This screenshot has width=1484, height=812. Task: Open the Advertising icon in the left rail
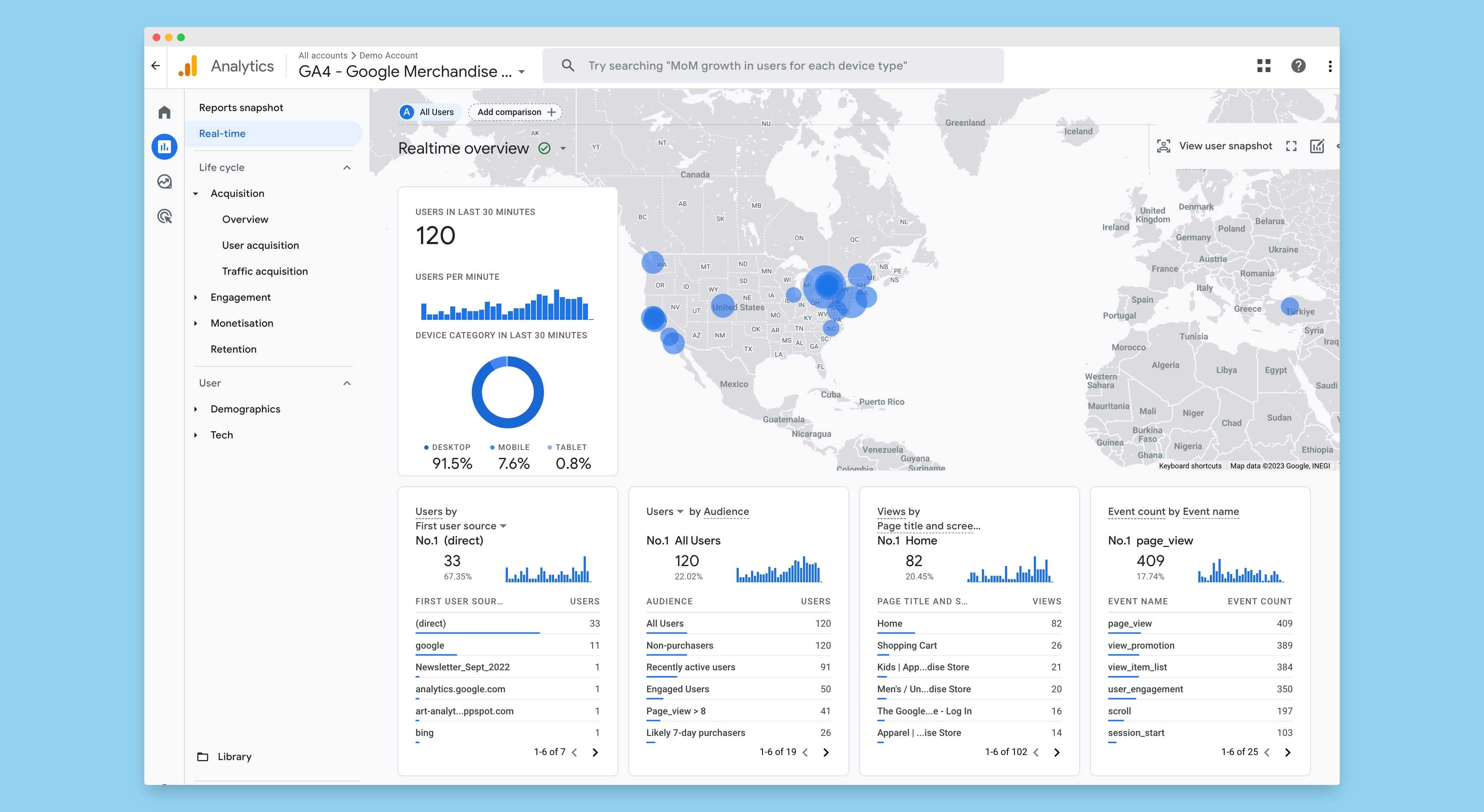[165, 217]
